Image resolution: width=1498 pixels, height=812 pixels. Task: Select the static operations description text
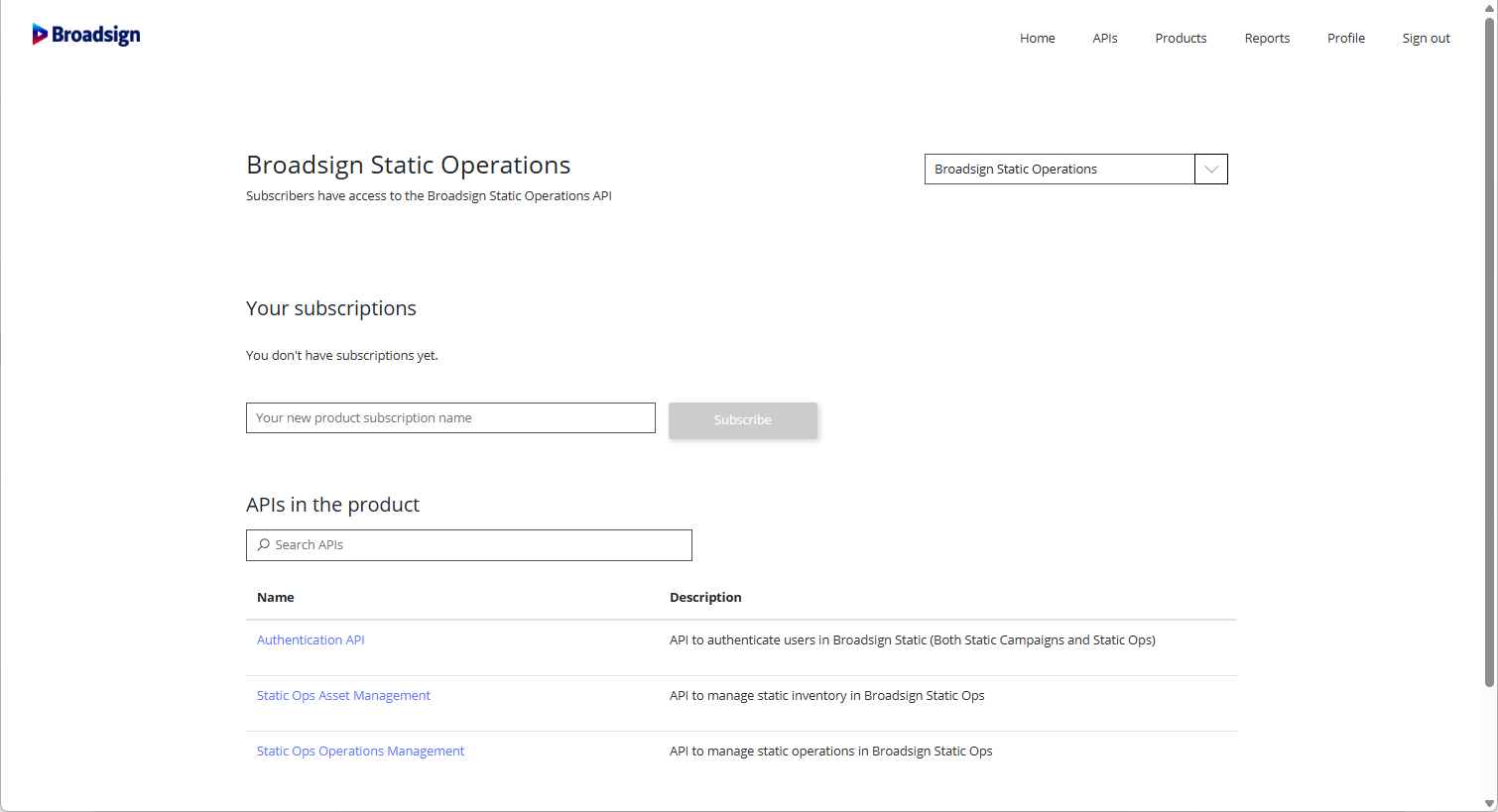(831, 751)
